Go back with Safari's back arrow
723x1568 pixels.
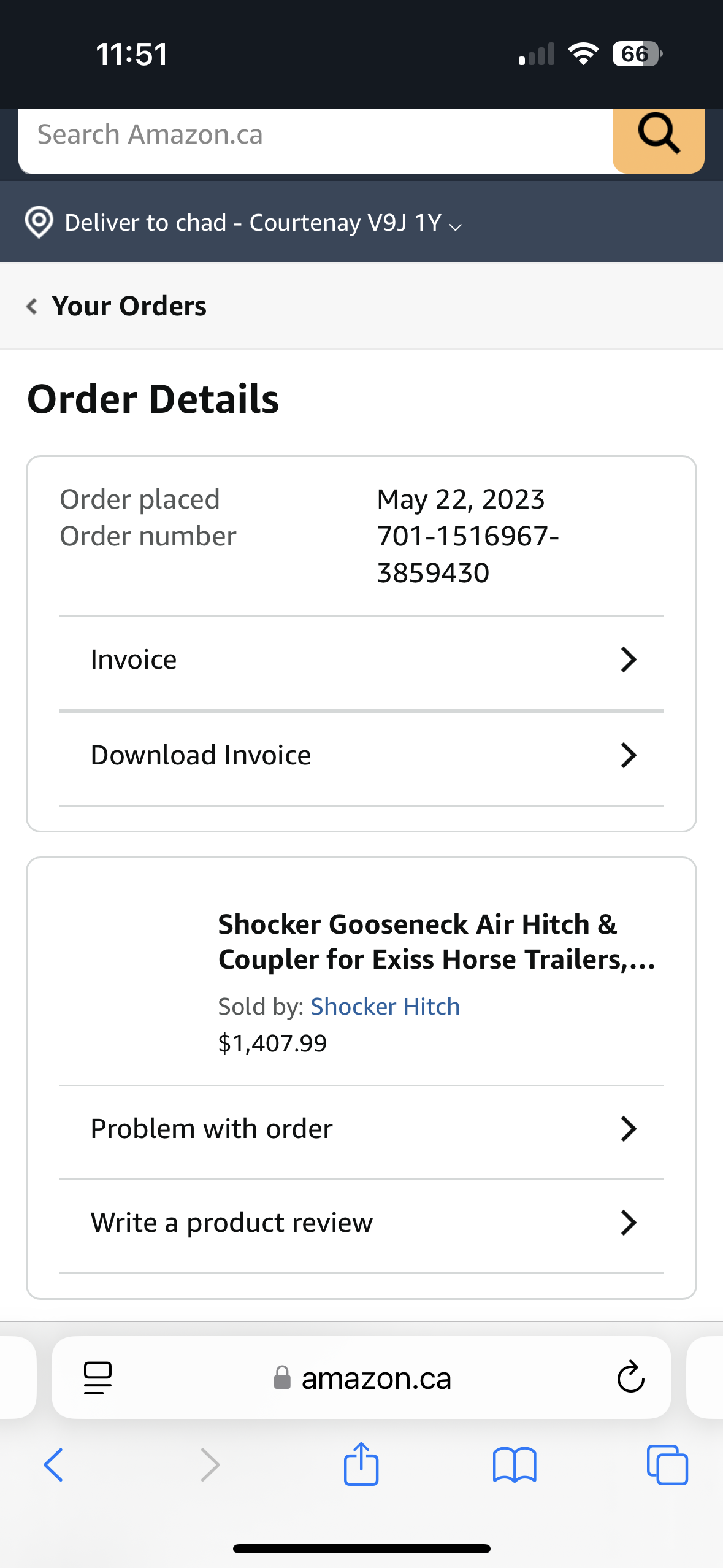pos(53,1465)
